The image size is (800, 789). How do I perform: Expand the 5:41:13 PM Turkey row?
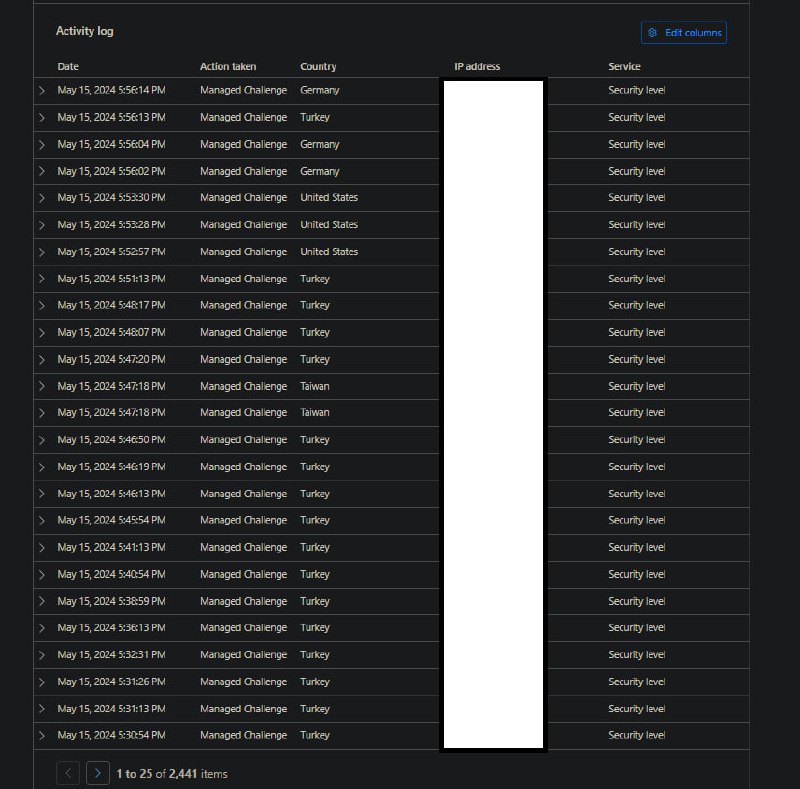42,547
